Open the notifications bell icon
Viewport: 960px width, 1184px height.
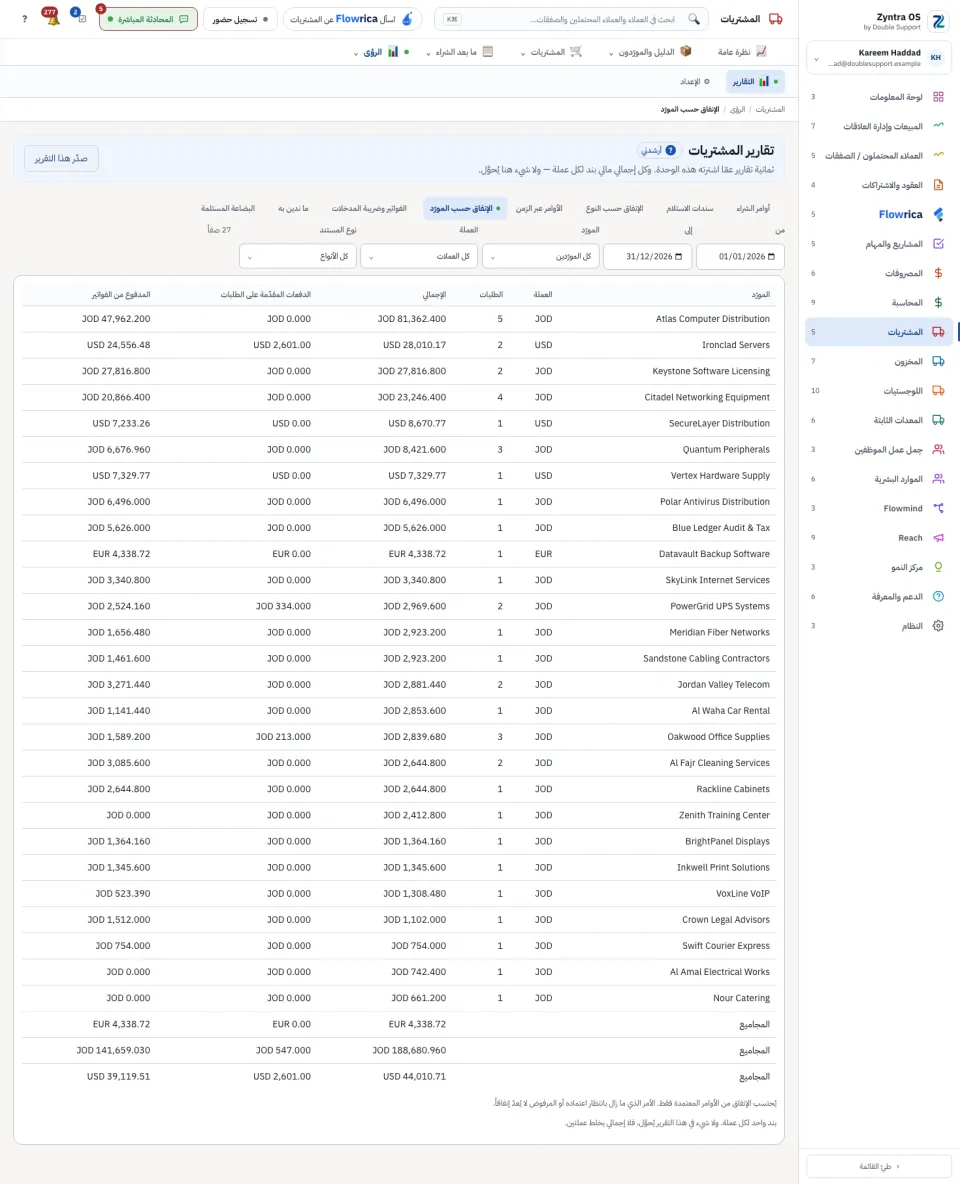(x=52, y=18)
